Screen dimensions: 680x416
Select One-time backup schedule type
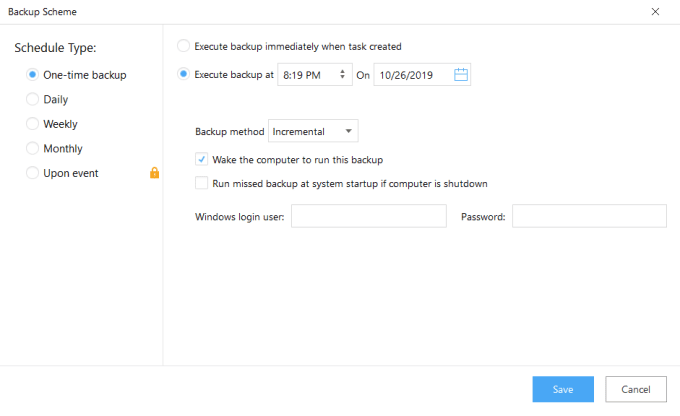click(32, 75)
